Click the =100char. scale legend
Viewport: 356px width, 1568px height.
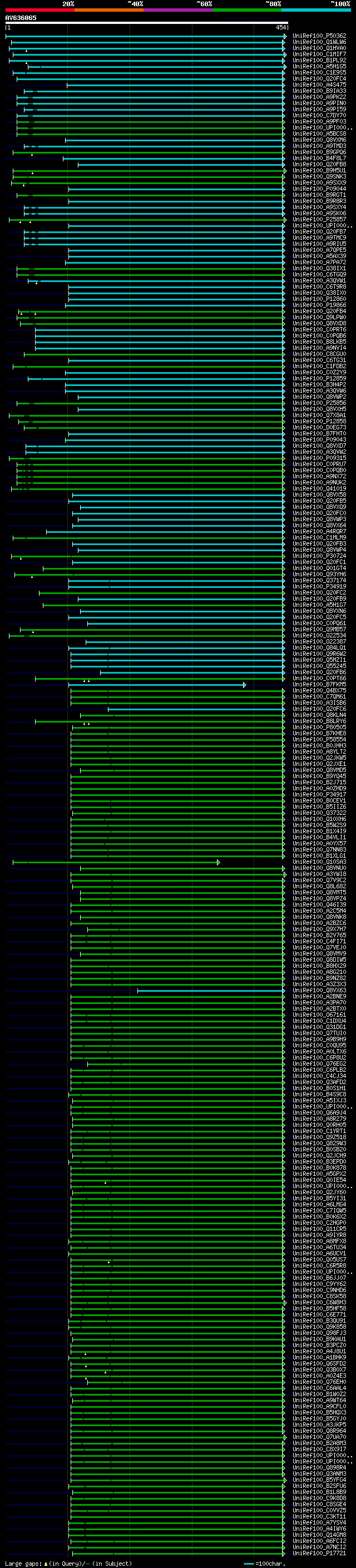pyautogui.click(x=264, y=1564)
